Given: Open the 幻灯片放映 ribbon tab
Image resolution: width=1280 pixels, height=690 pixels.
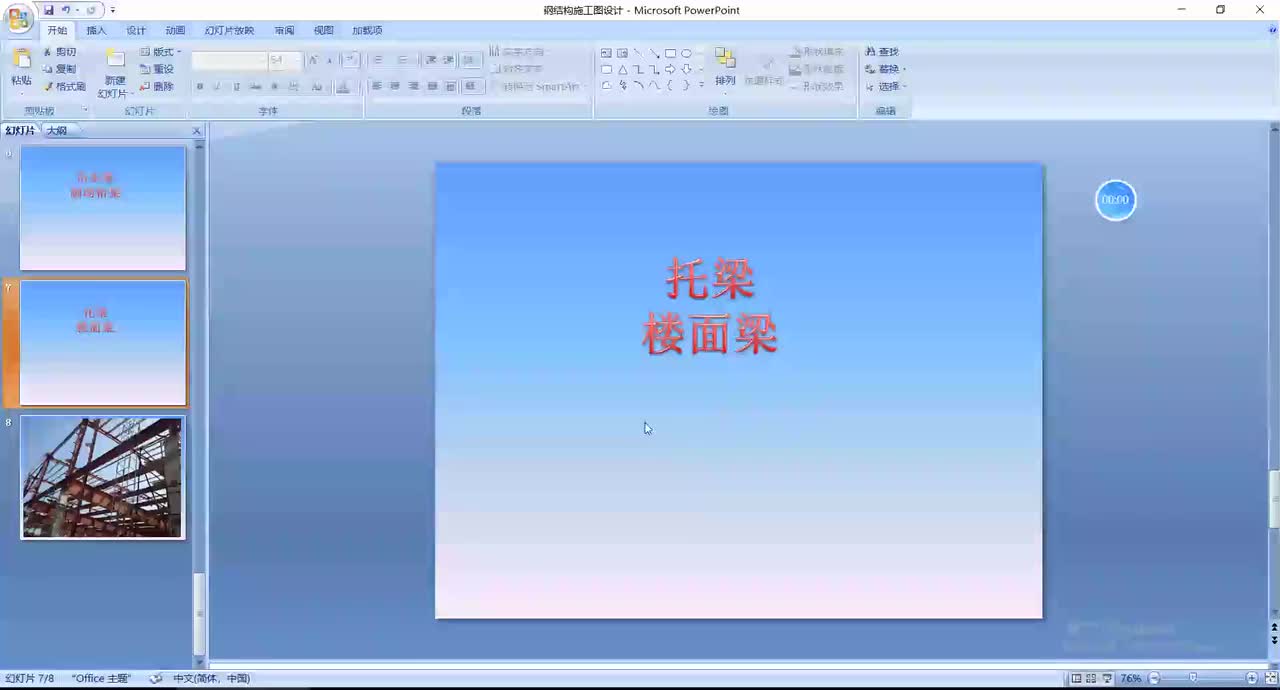Looking at the screenshot, I should click(x=229, y=30).
